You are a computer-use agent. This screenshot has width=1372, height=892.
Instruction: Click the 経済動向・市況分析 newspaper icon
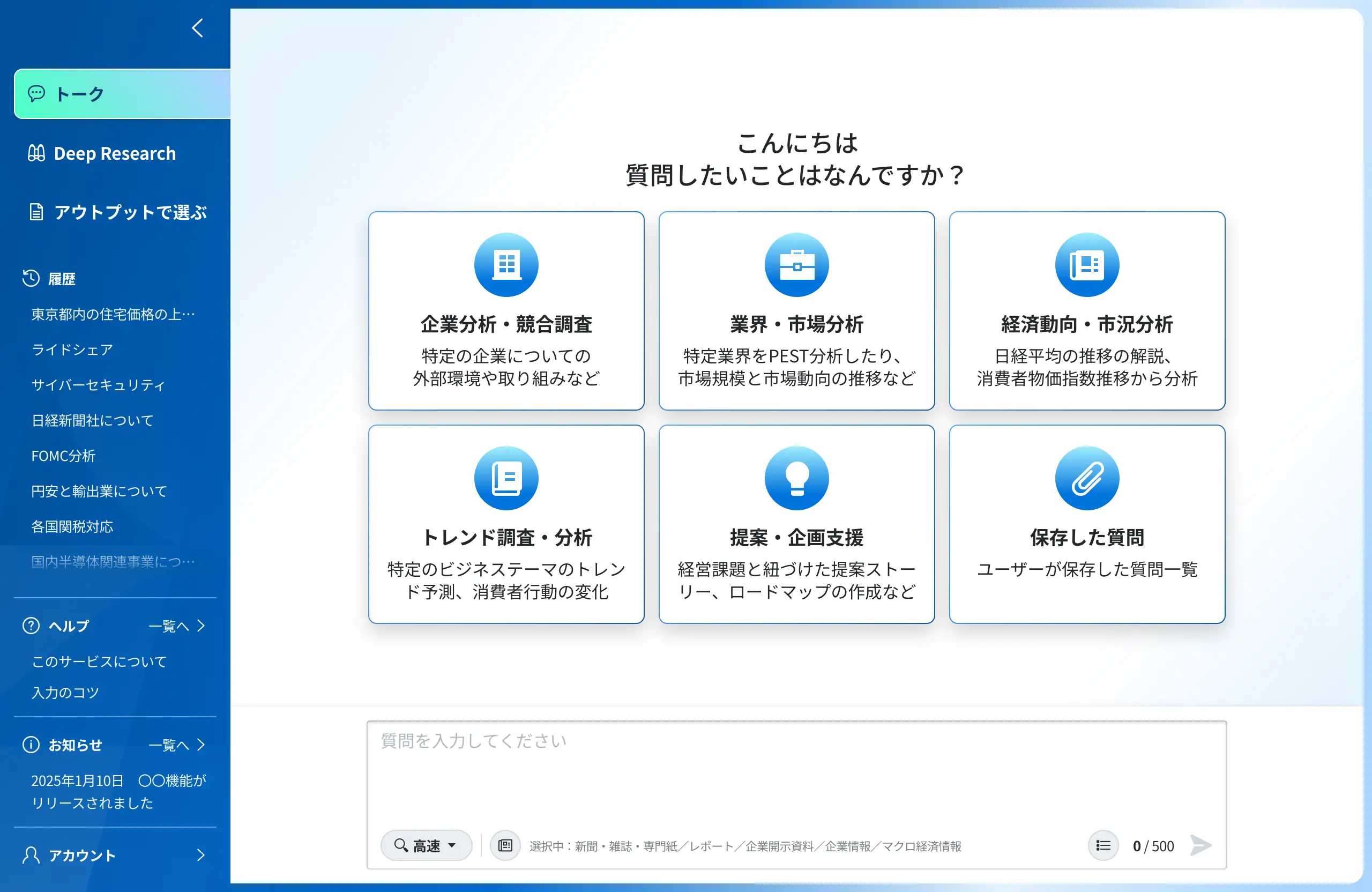click(1087, 264)
